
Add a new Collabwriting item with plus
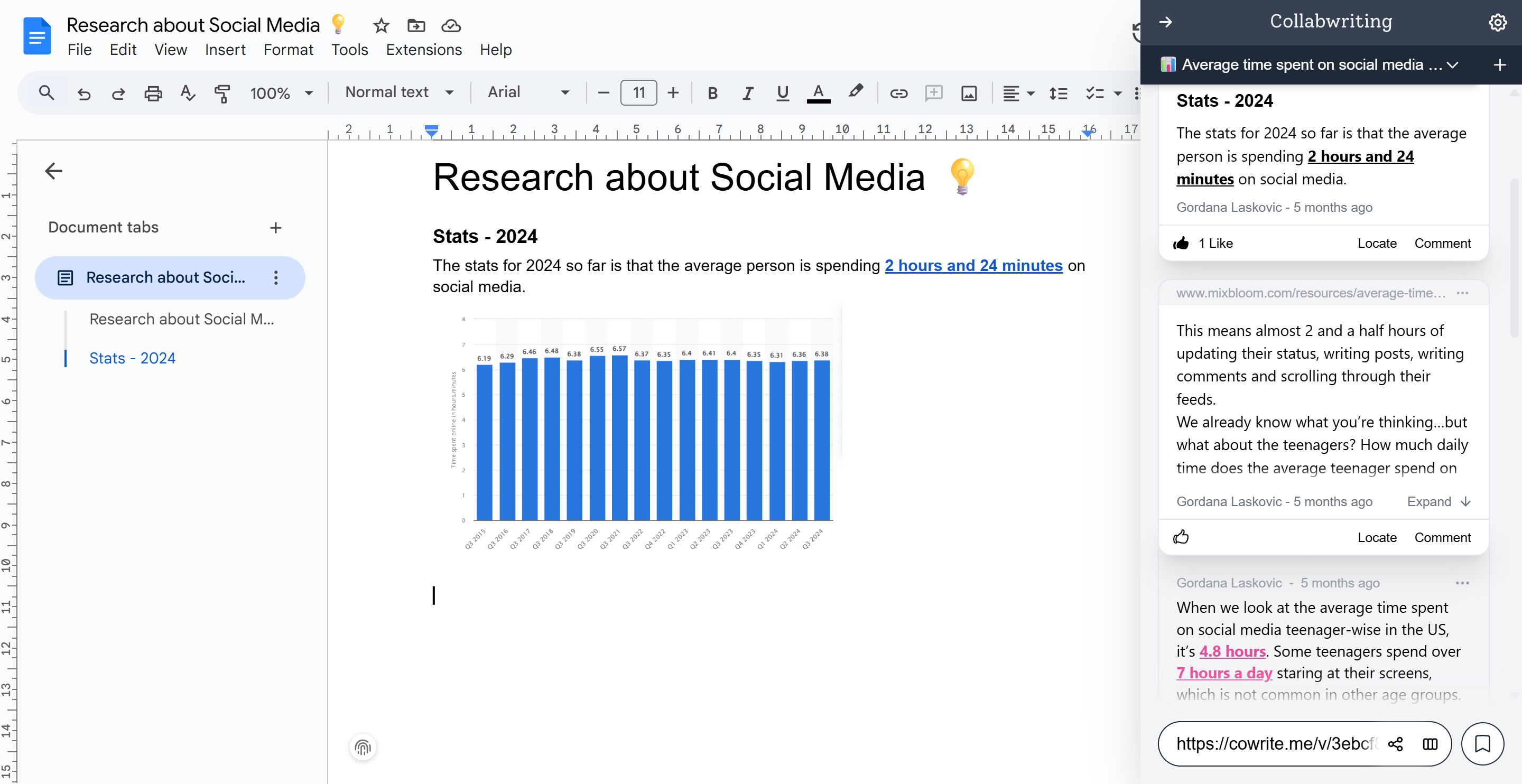1500,65
